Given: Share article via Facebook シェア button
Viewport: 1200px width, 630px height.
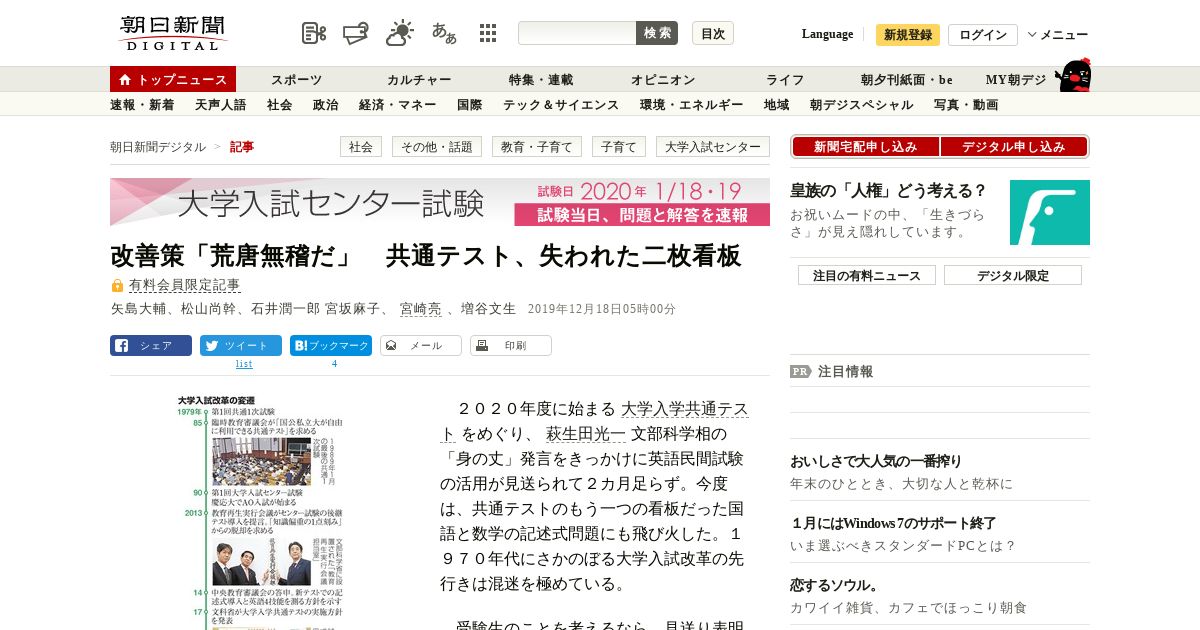Looking at the screenshot, I should click(x=151, y=346).
